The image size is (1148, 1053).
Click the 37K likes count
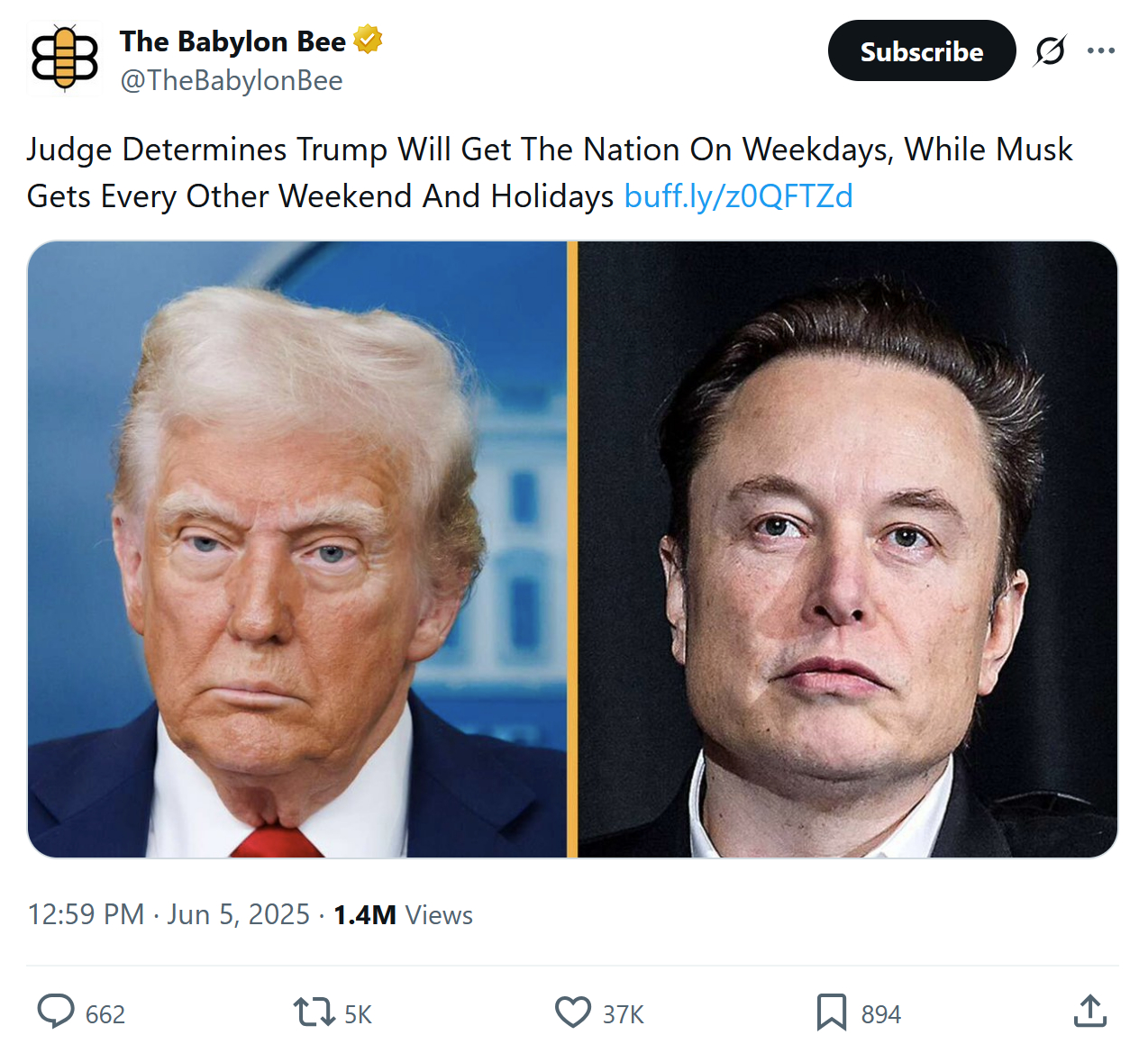point(624,1015)
